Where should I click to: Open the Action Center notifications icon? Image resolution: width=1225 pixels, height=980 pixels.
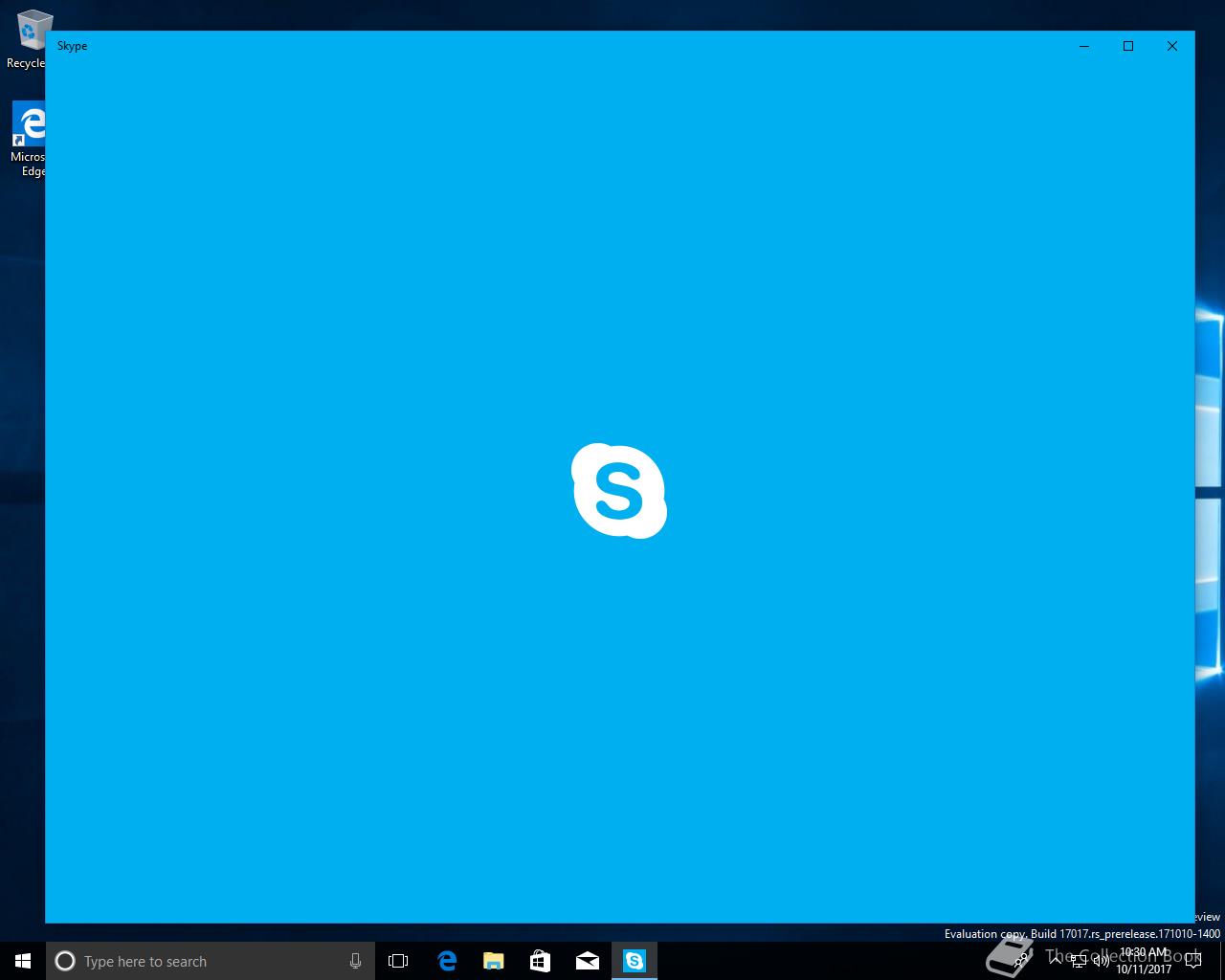tap(1192, 961)
